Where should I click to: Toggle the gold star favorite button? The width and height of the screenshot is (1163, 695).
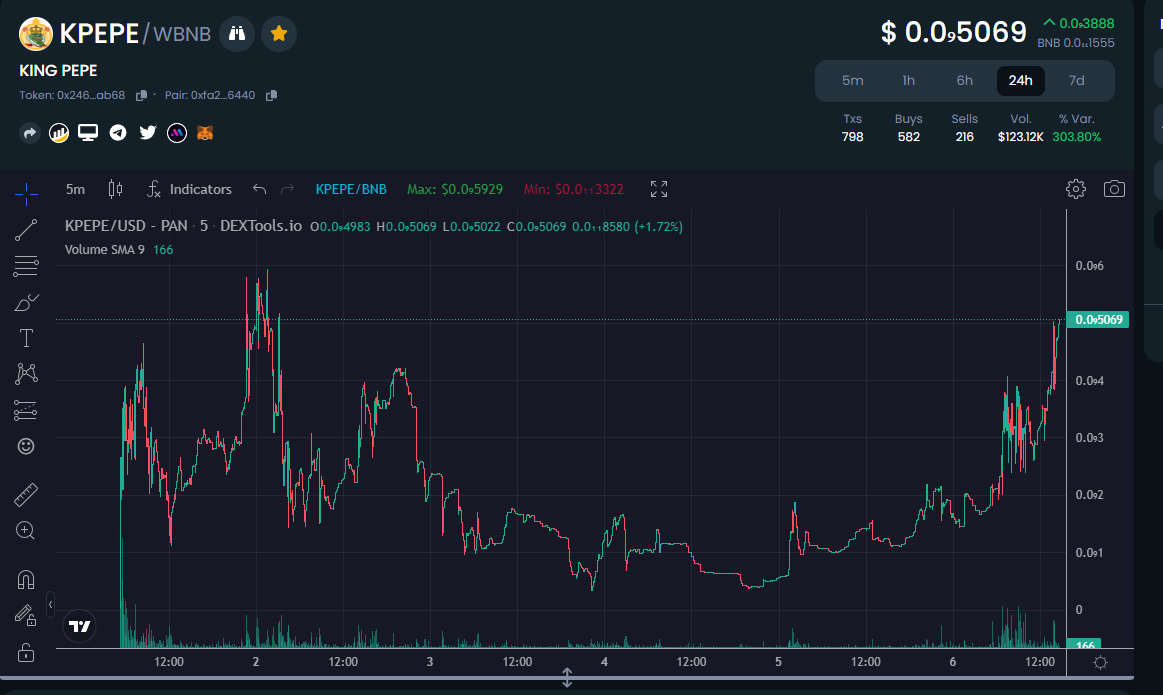(x=279, y=33)
